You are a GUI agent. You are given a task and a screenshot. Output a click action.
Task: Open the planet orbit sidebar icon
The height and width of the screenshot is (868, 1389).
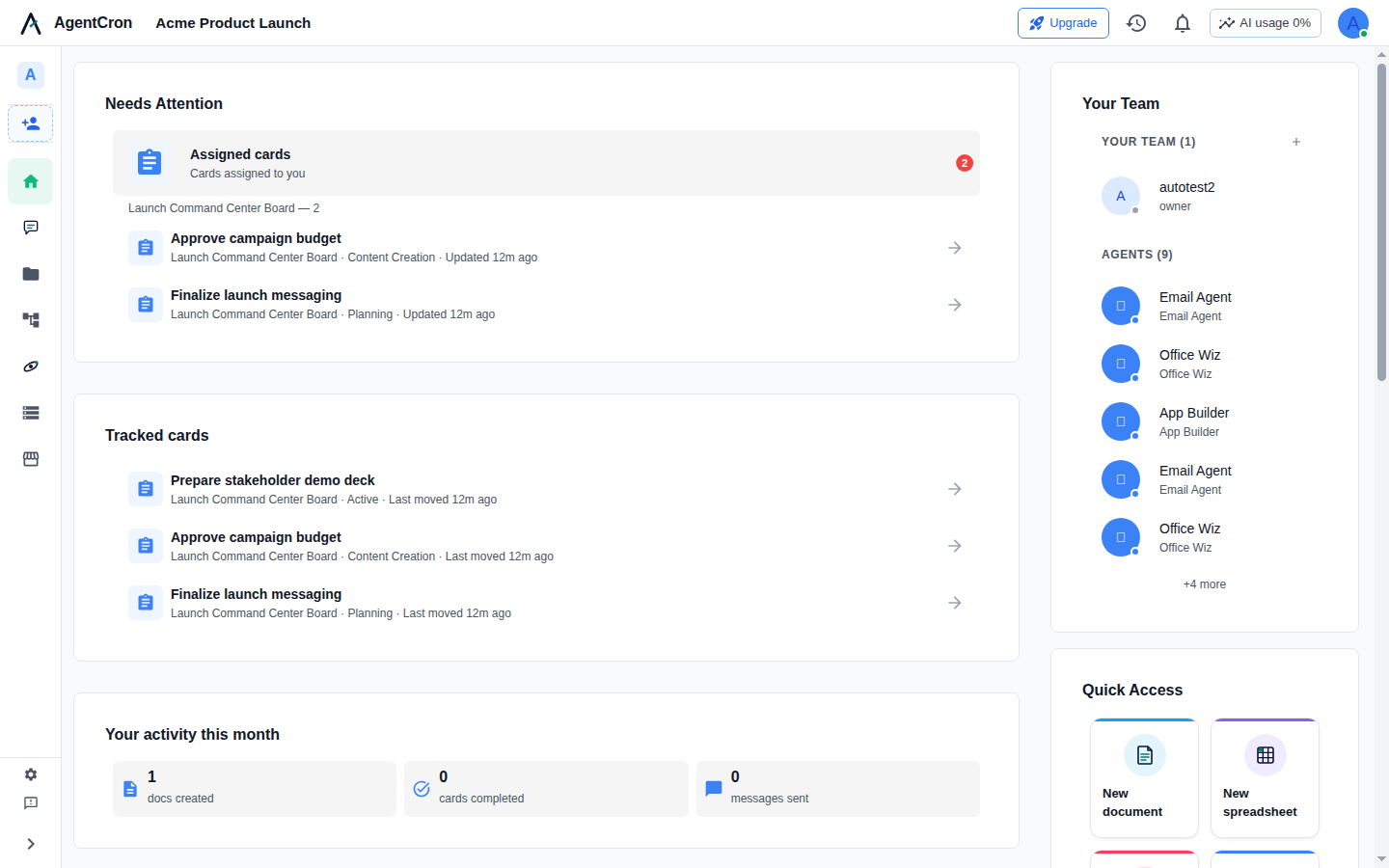pyautogui.click(x=31, y=366)
